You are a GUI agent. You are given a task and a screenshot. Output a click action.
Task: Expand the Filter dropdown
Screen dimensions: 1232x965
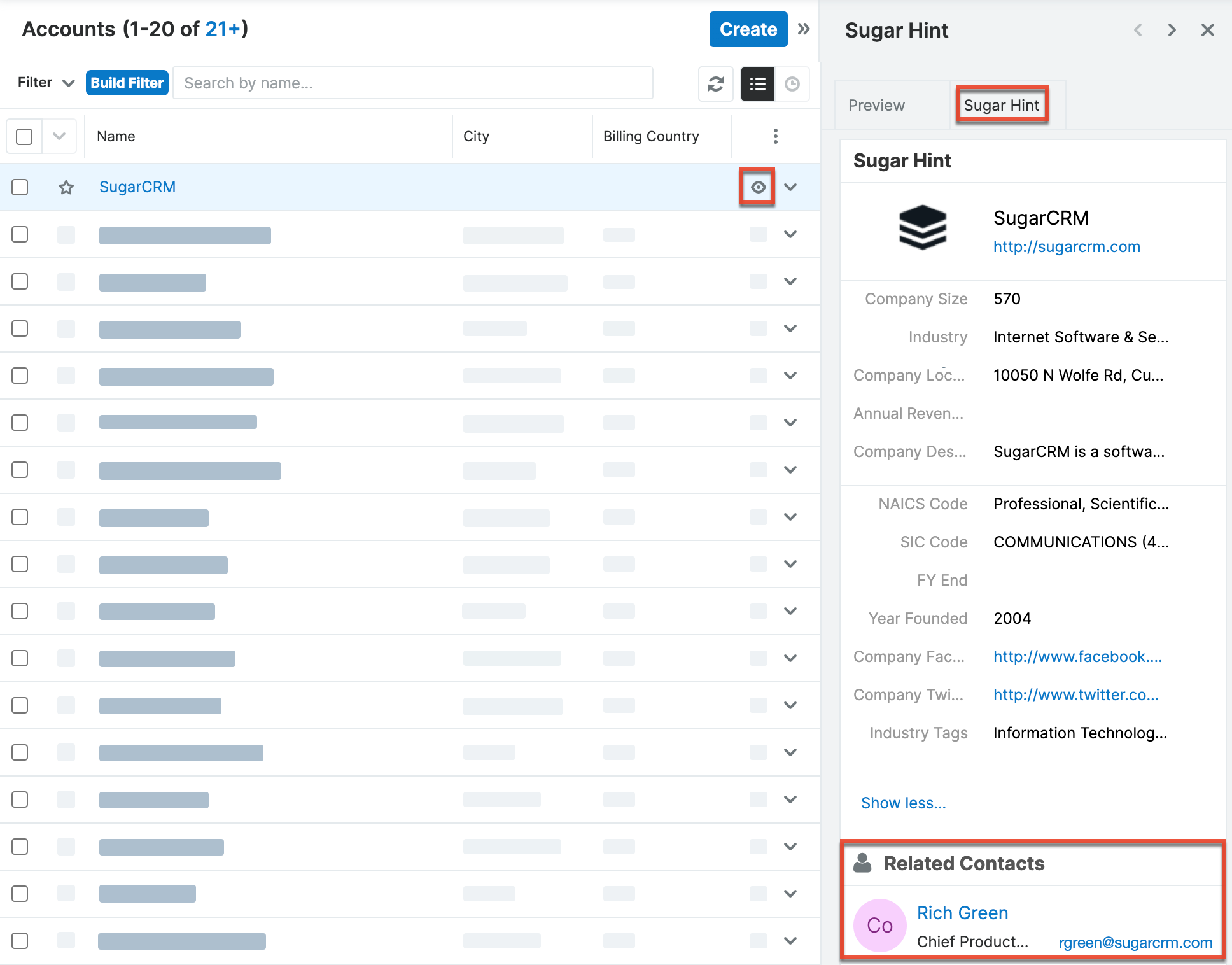46,83
